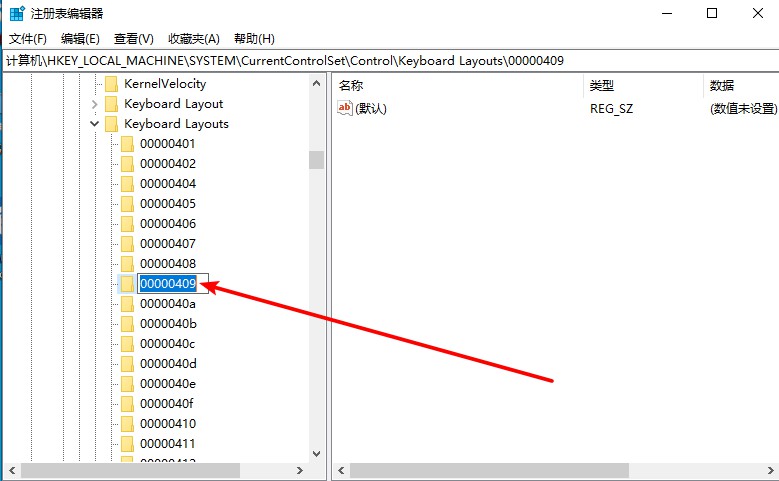Click folder icon of key 00000405
This screenshot has height=481, width=779.
coord(127,204)
